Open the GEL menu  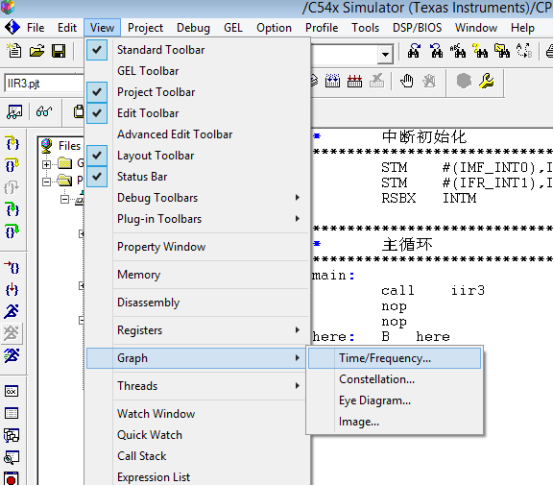click(x=233, y=28)
